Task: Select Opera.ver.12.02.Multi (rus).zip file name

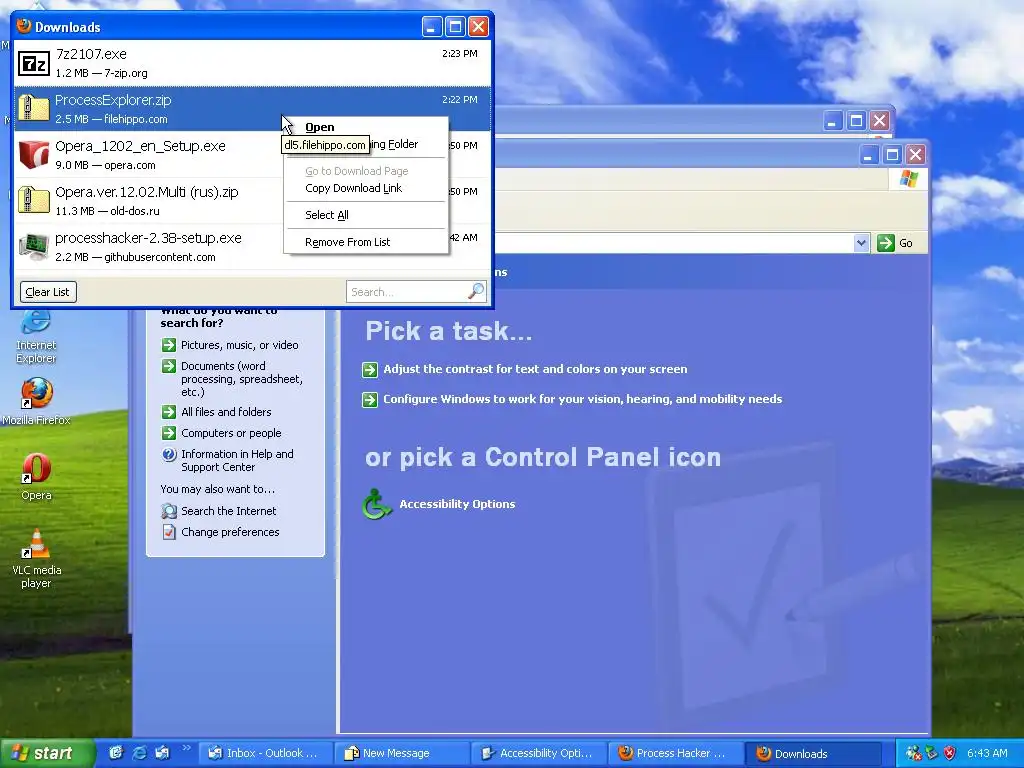Action: [147, 192]
